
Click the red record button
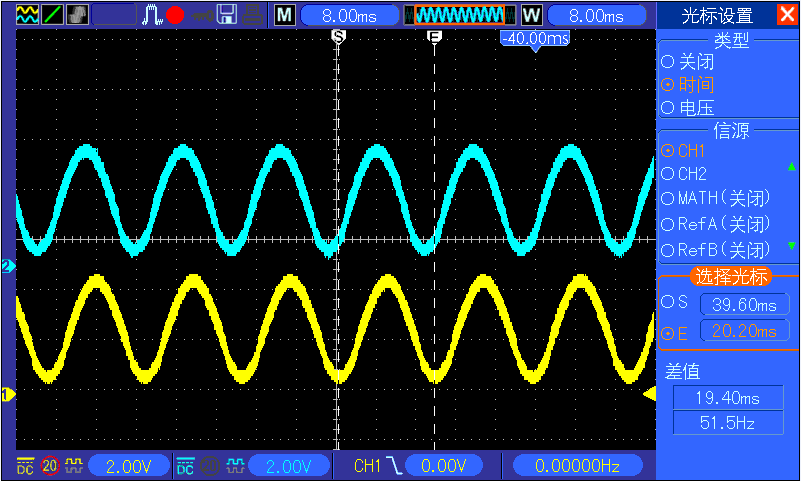175,15
